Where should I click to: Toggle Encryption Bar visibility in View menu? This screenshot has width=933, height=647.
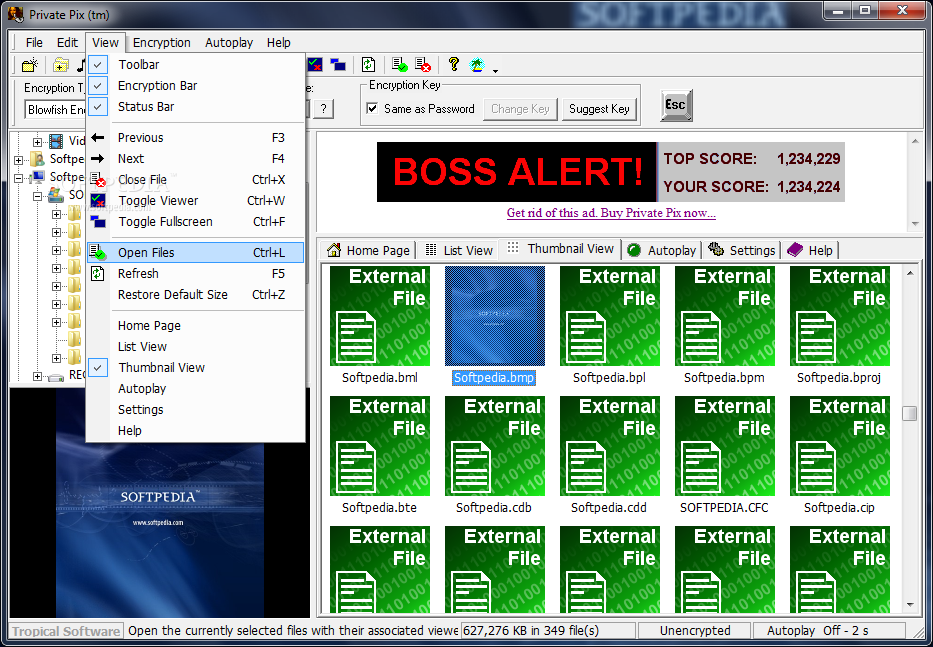(x=196, y=86)
